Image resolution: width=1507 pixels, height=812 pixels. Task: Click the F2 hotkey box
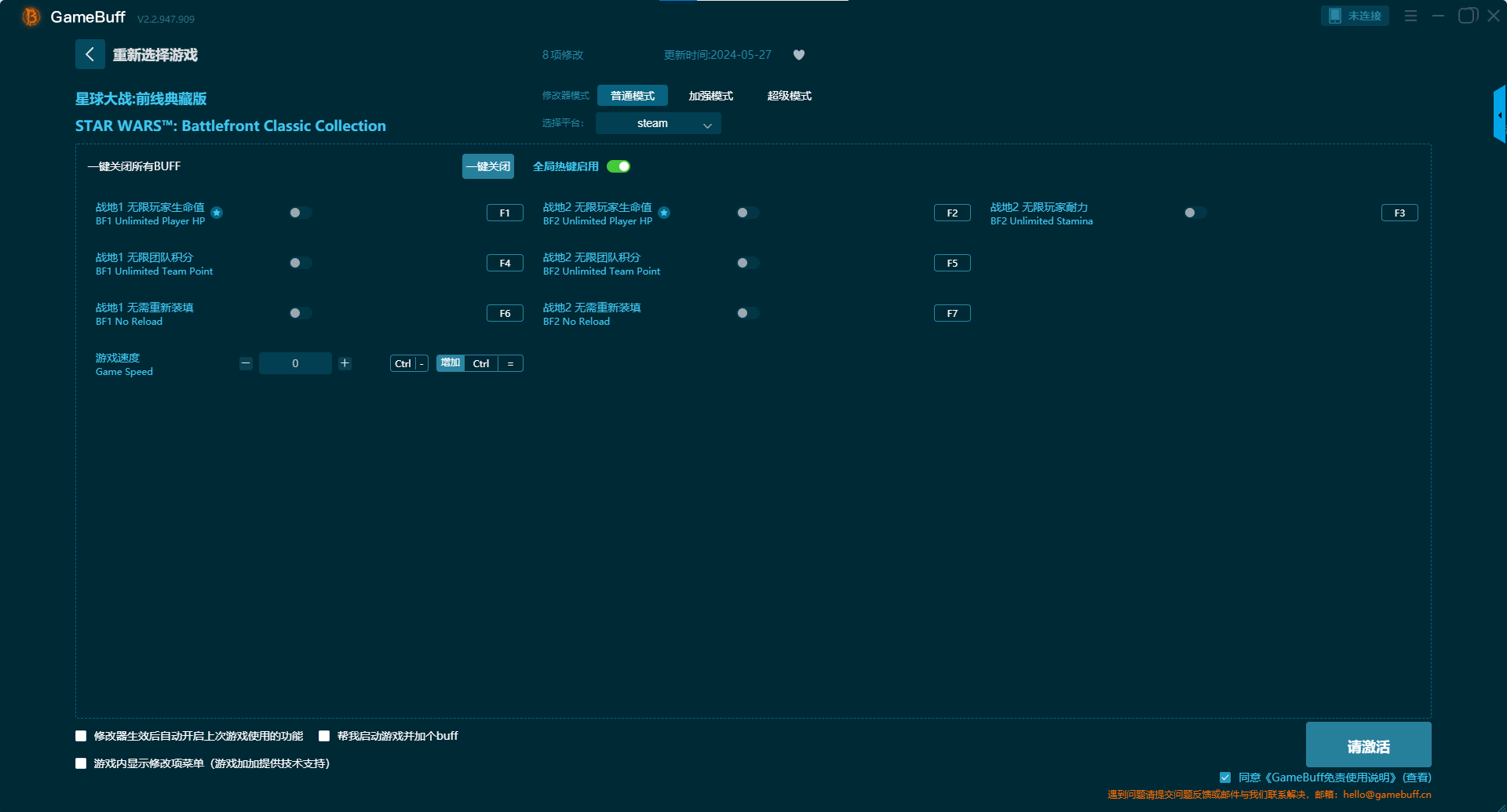tap(952, 213)
